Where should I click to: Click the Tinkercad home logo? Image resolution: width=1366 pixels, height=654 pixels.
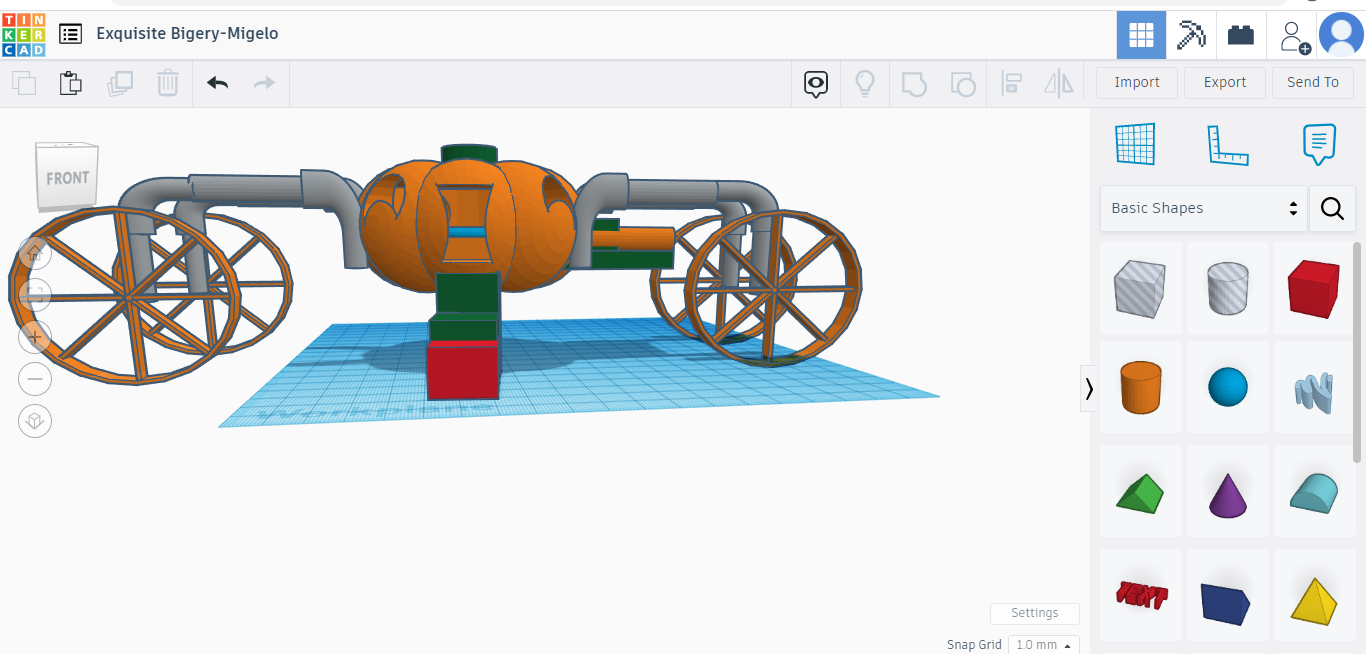pyautogui.click(x=21, y=34)
